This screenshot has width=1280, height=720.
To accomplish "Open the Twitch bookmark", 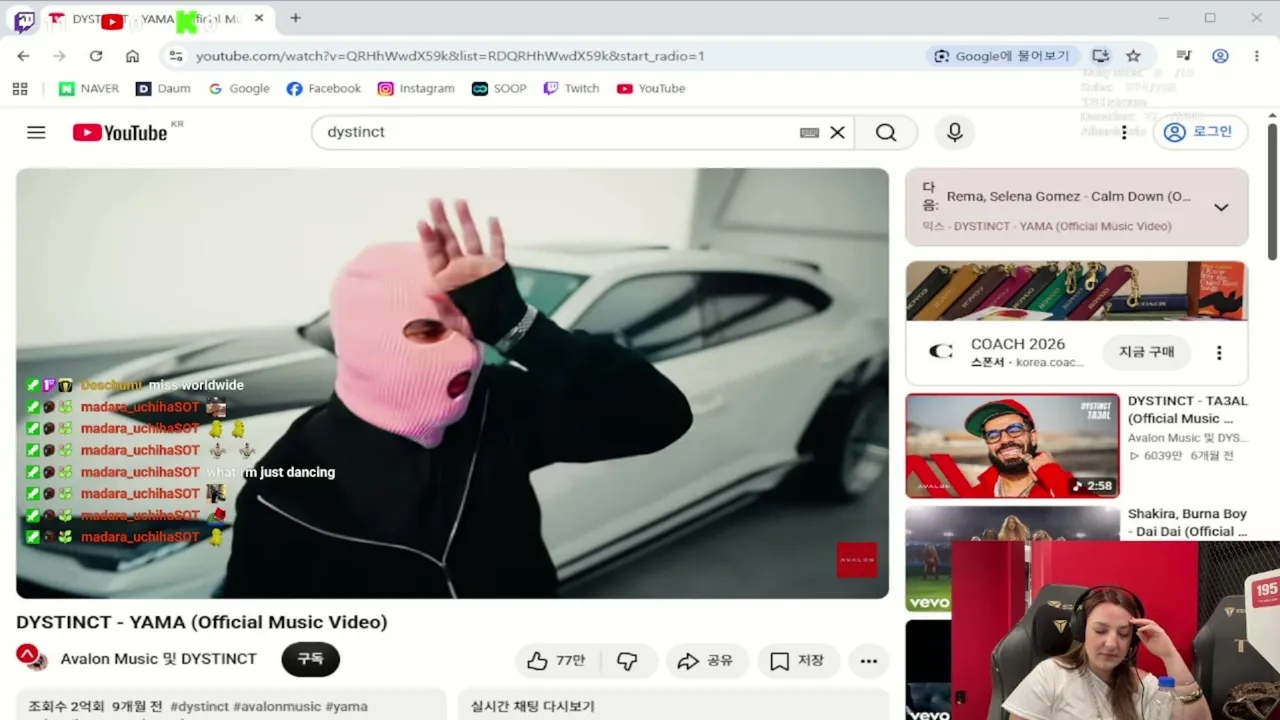I will (571, 89).
